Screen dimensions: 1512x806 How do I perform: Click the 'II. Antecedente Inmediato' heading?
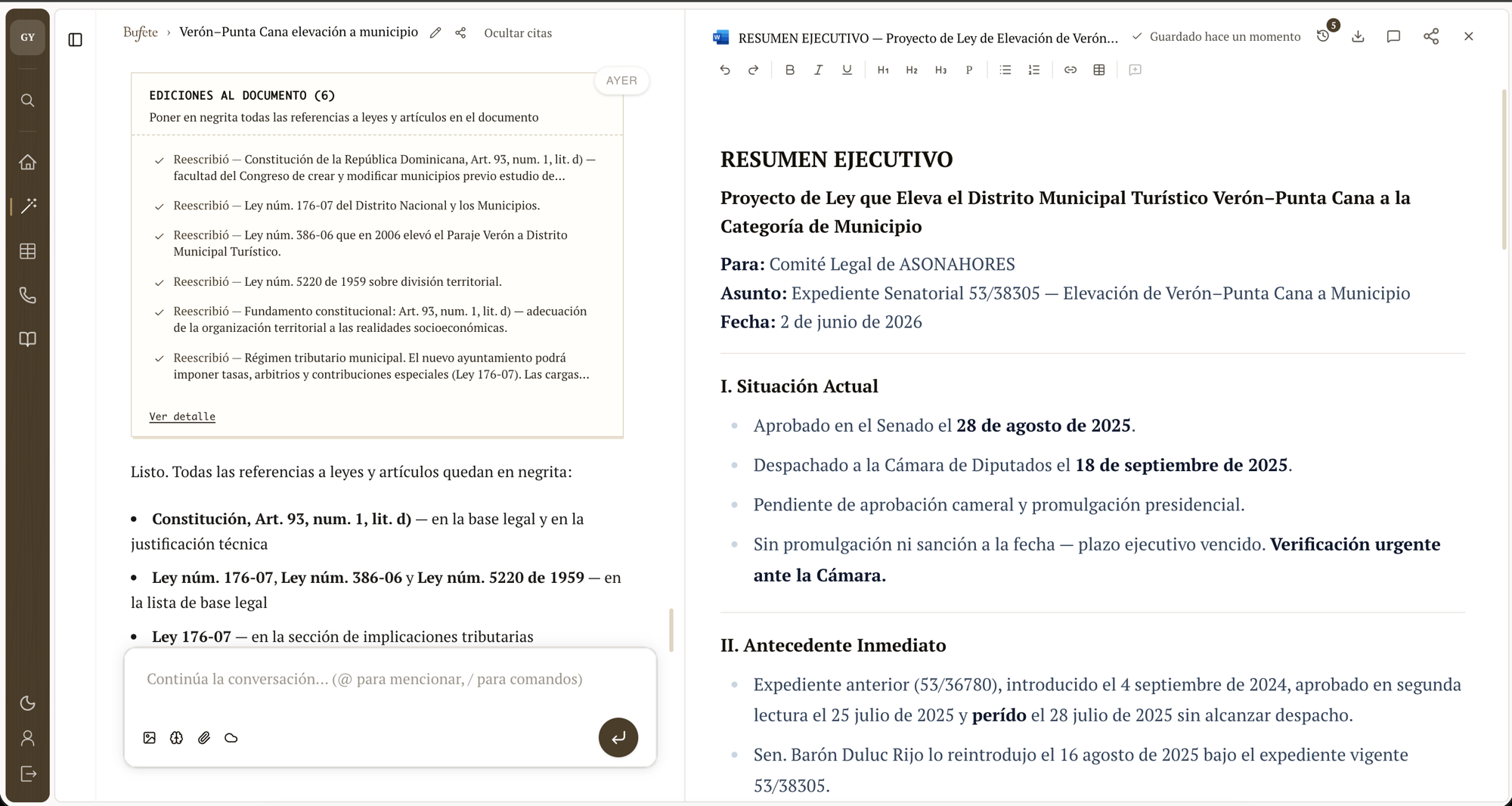tap(833, 645)
